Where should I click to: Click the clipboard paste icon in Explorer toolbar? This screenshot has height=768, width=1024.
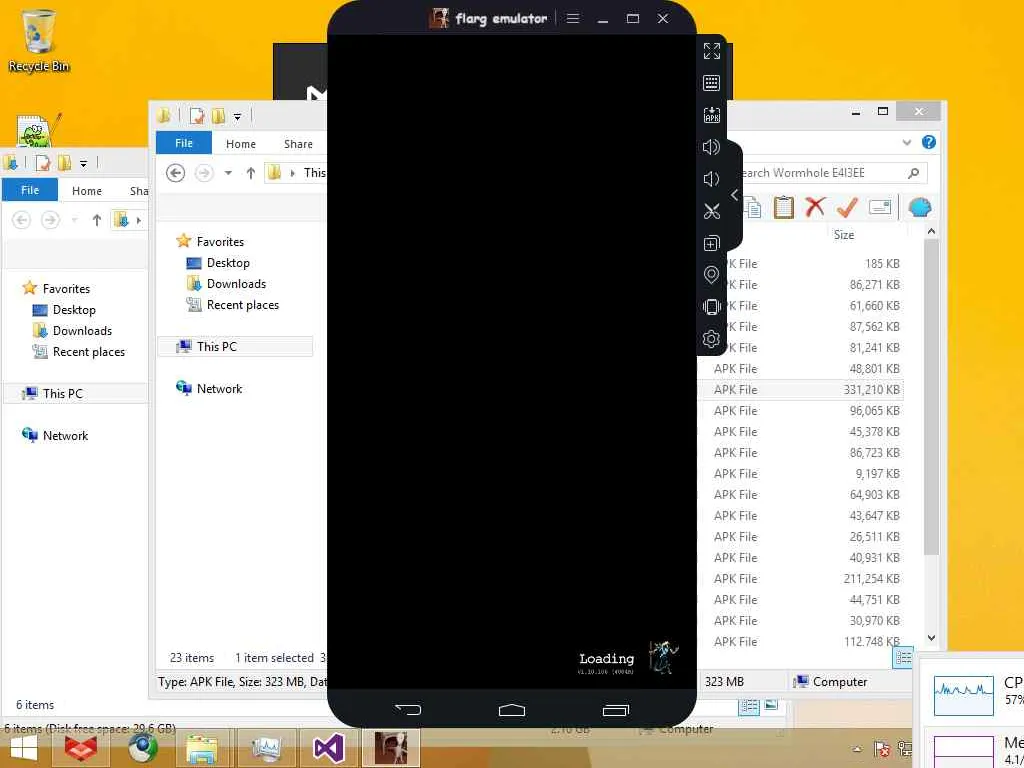point(783,207)
